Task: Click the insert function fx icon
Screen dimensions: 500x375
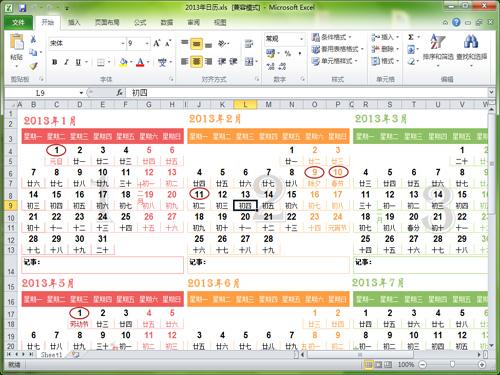Action: [x=120, y=93]
